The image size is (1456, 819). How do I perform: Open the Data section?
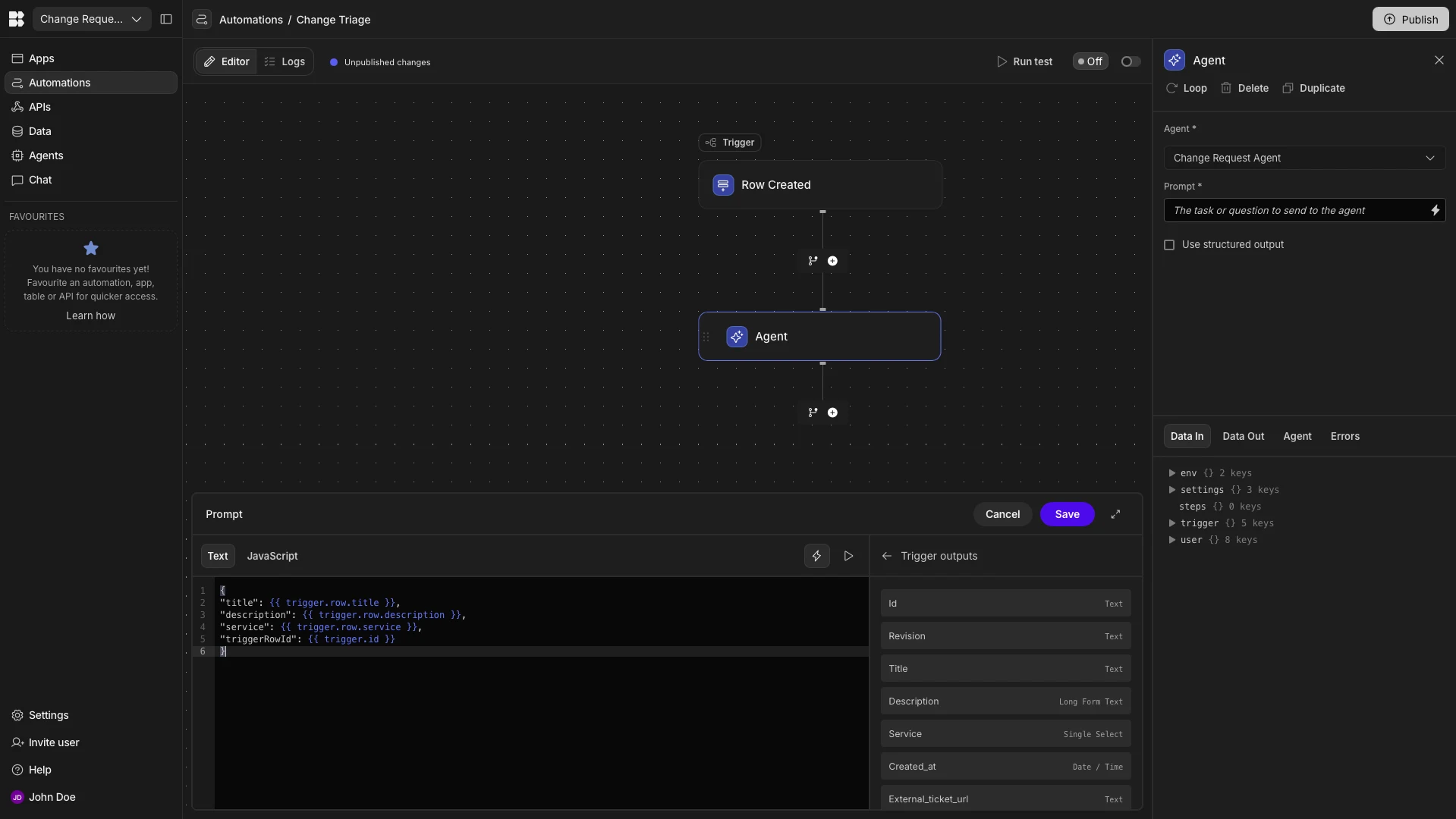pos(91,131)
